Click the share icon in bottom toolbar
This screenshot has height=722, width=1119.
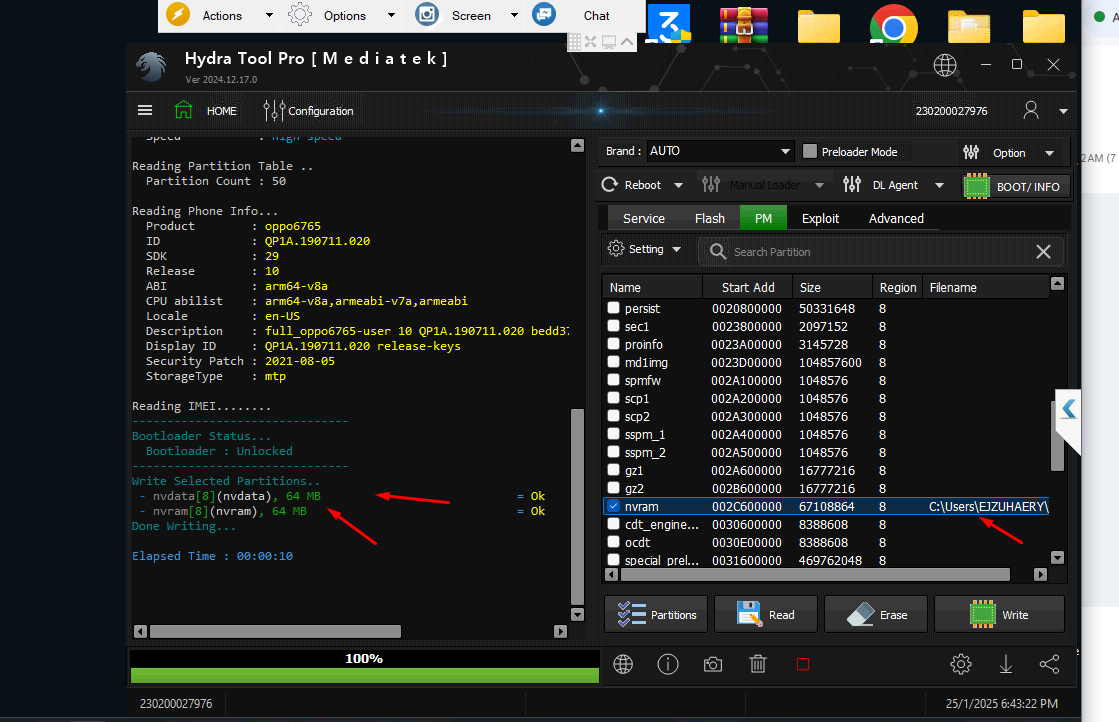[x=1049, y=664]
